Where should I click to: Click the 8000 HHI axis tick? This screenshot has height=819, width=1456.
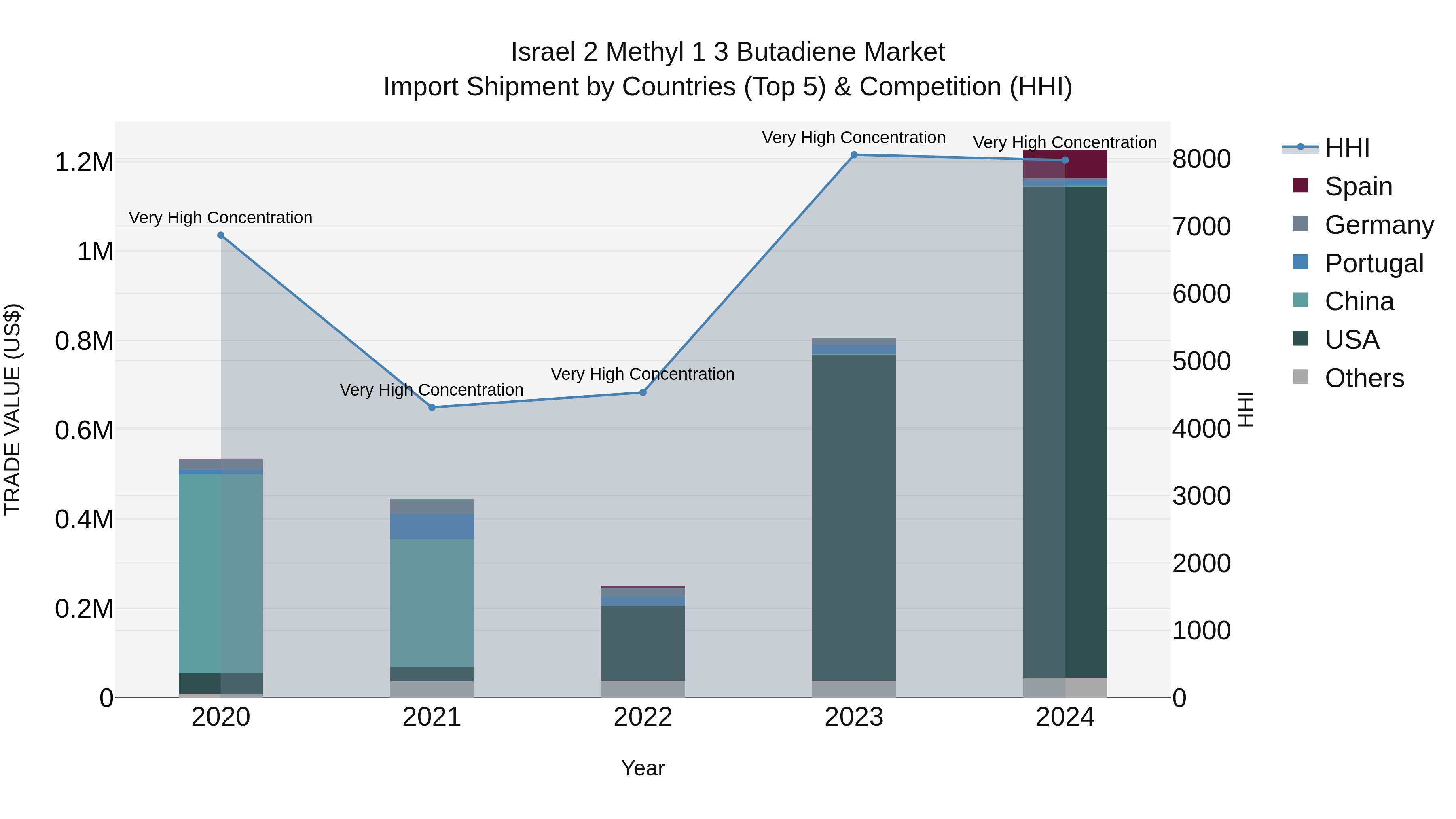pos(1202,159)
